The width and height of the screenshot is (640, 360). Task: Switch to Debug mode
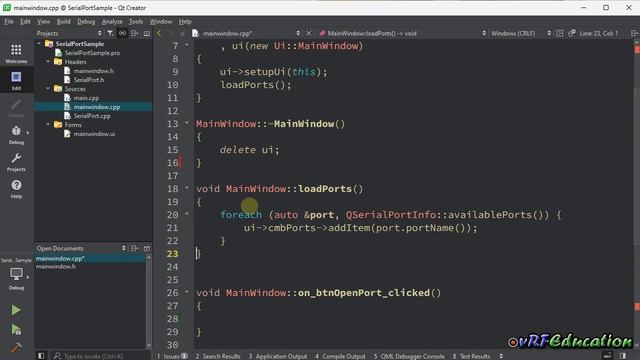[16, 135]
